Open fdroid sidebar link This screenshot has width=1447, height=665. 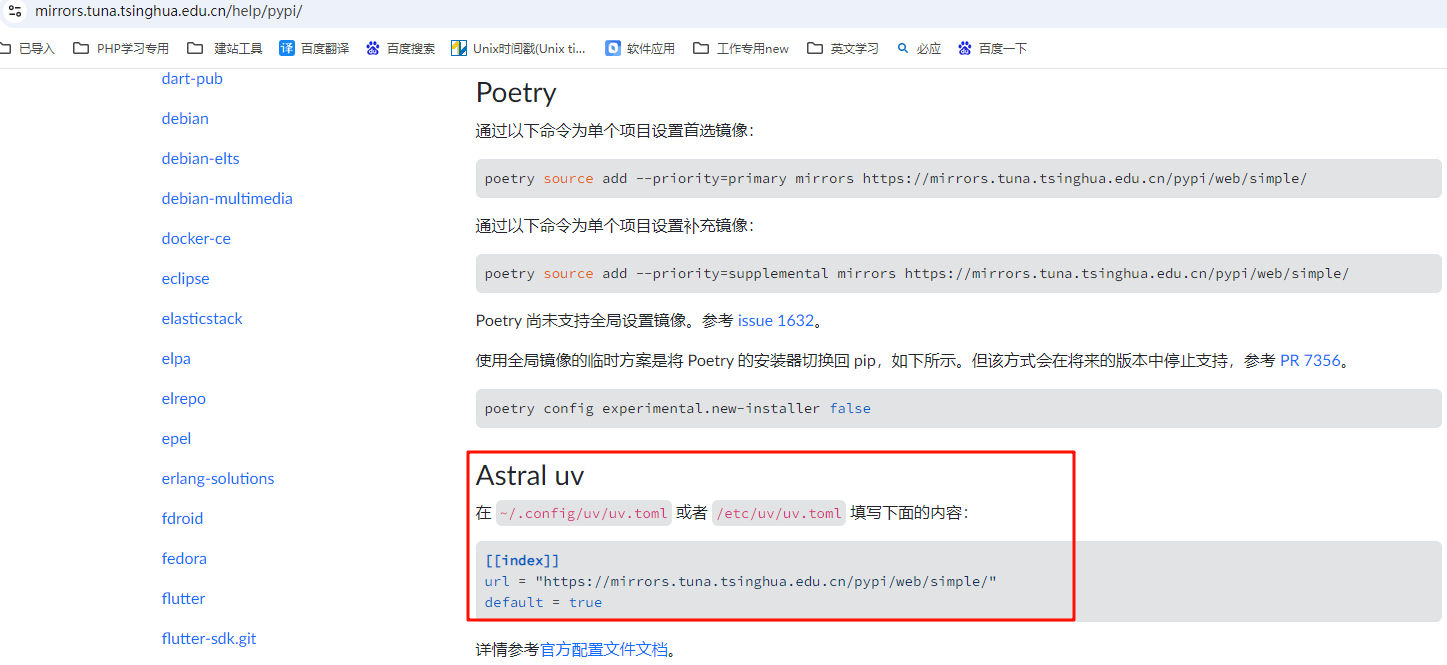pyautogui.click(x=182, y=518)
